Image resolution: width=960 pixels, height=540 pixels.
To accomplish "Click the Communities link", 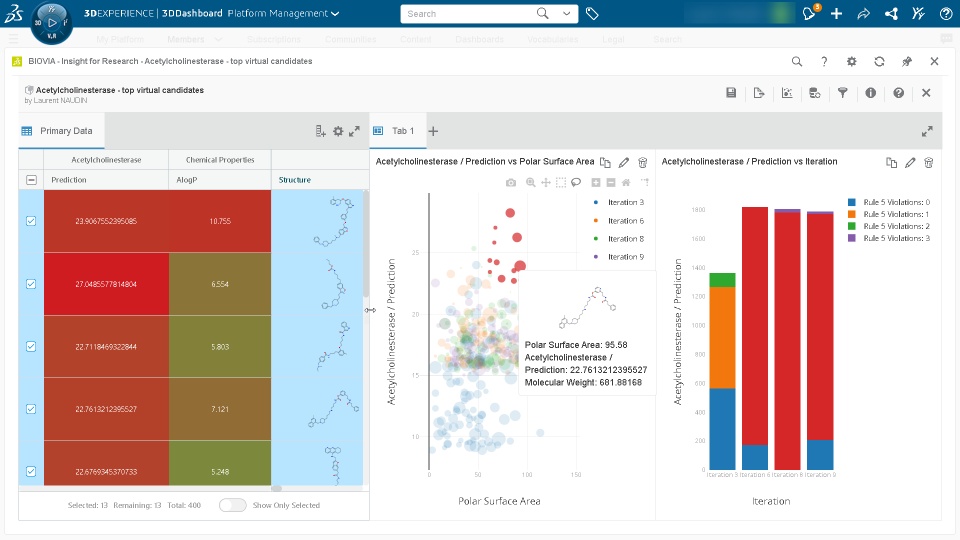I will pos(351,39).
